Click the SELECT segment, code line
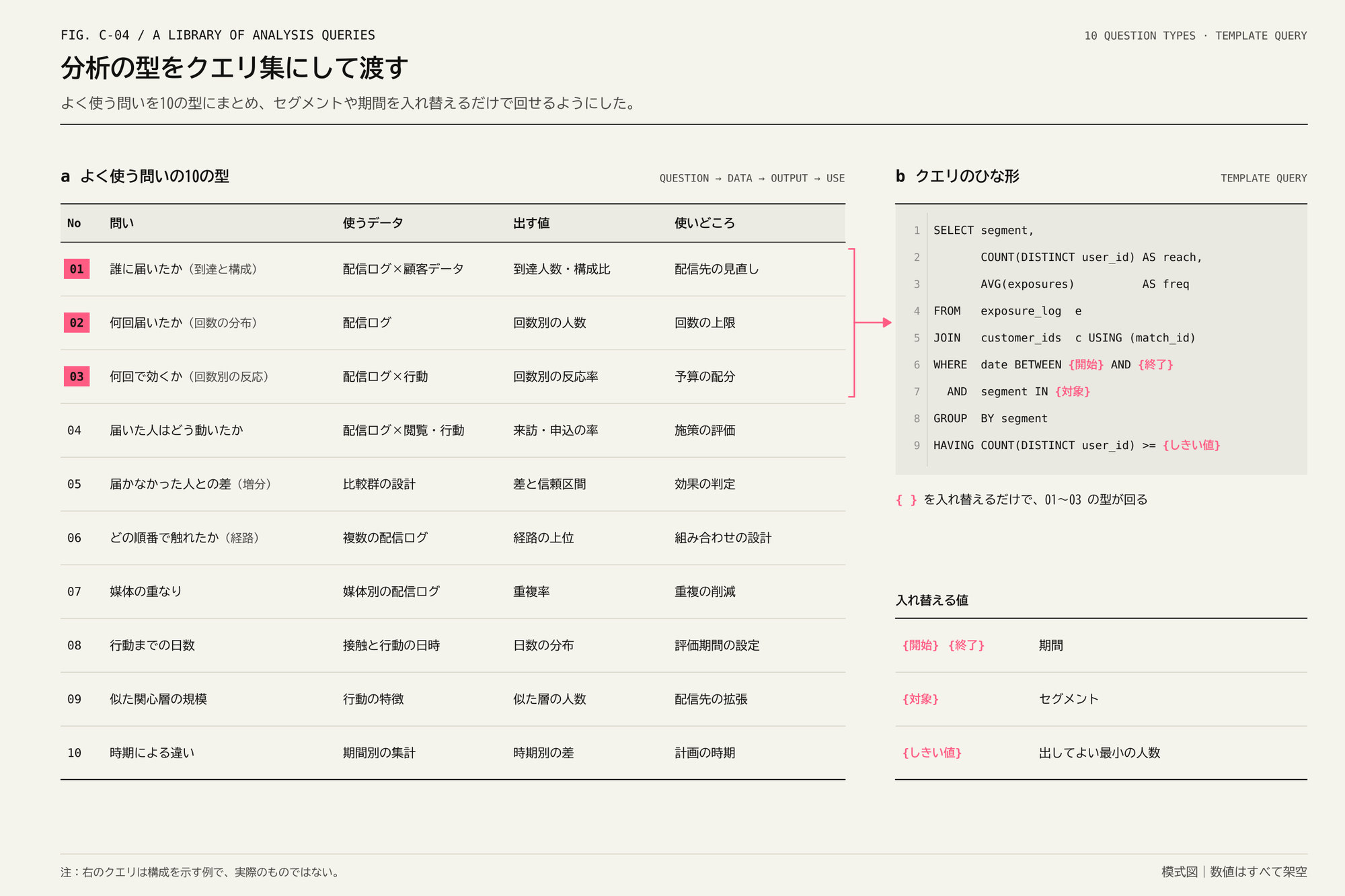This screenshot has width=1345, height=896. pyautogui.click(x=983, y=231)
